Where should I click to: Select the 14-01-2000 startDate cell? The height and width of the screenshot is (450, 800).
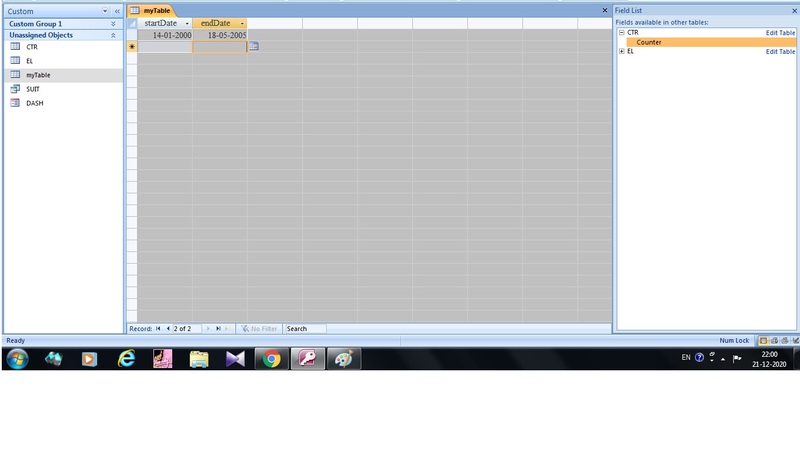[x=165, y=35]
